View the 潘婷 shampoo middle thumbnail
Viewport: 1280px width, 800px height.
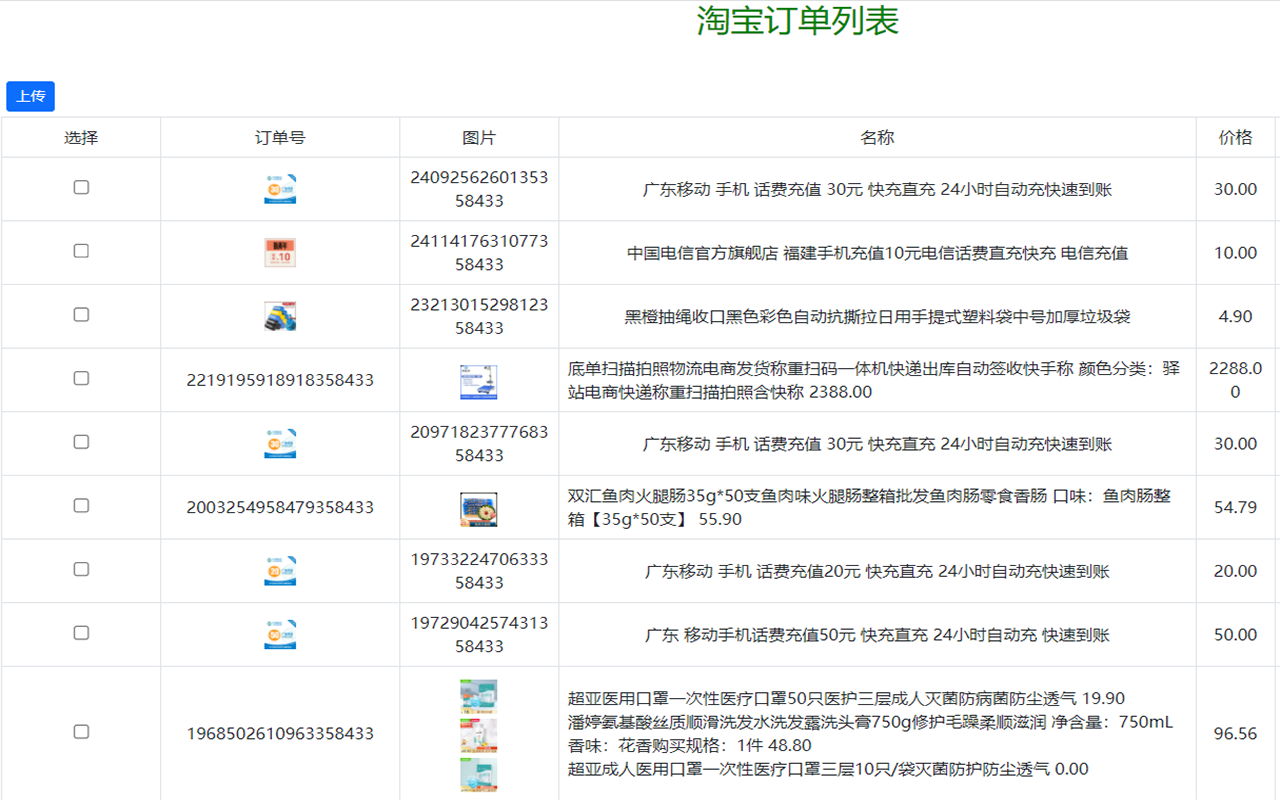pyautogui.click(x=479, y=735)
